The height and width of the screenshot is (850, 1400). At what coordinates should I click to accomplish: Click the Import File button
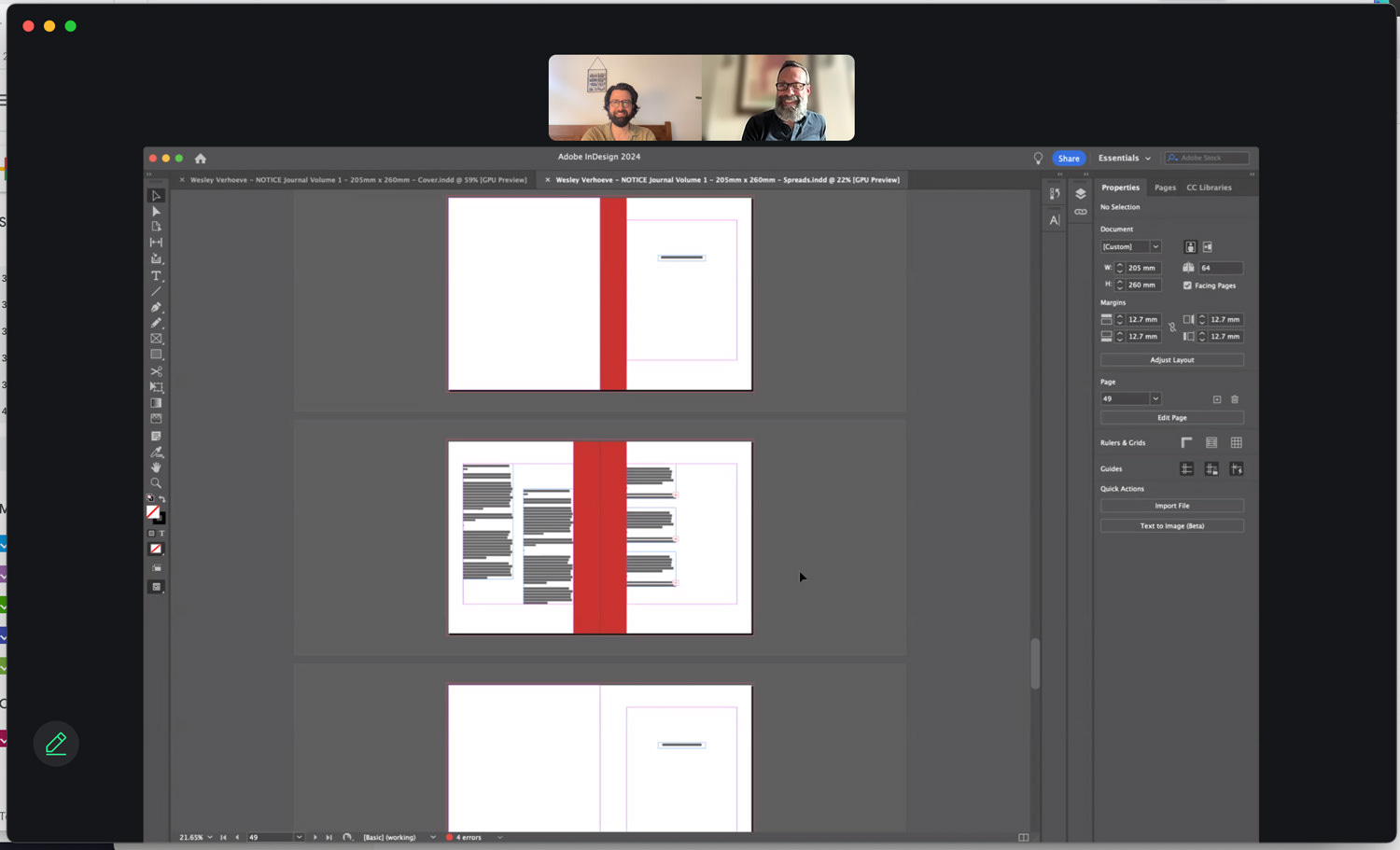(1172, 506)
